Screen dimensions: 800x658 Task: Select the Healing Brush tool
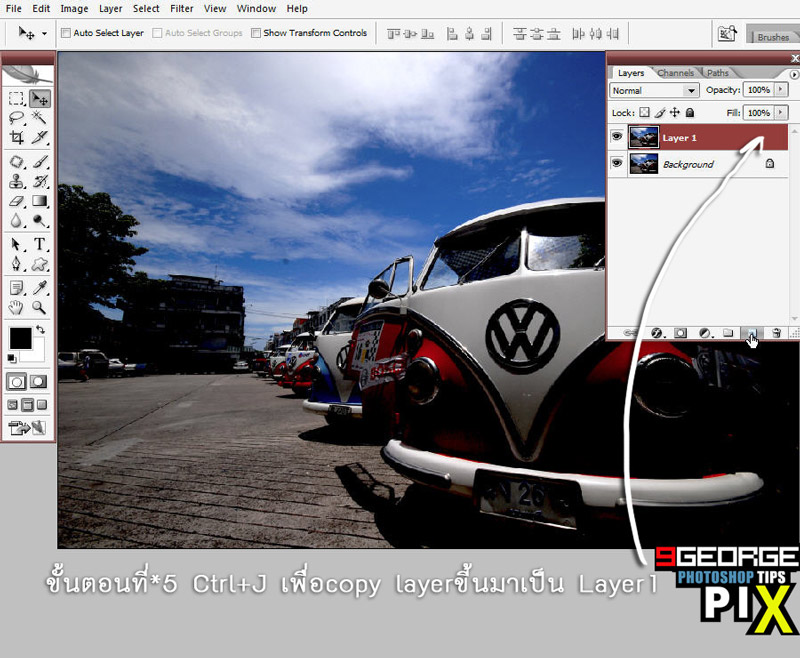[16, 162]
